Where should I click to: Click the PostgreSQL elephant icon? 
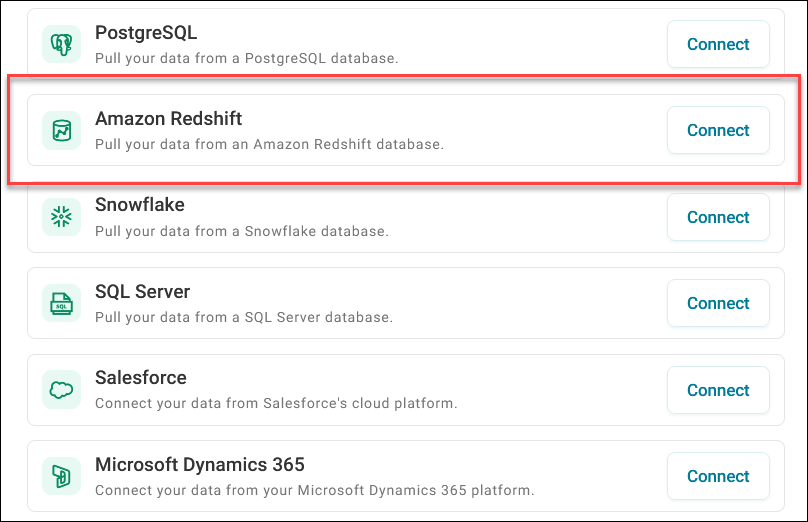[61, 44]
